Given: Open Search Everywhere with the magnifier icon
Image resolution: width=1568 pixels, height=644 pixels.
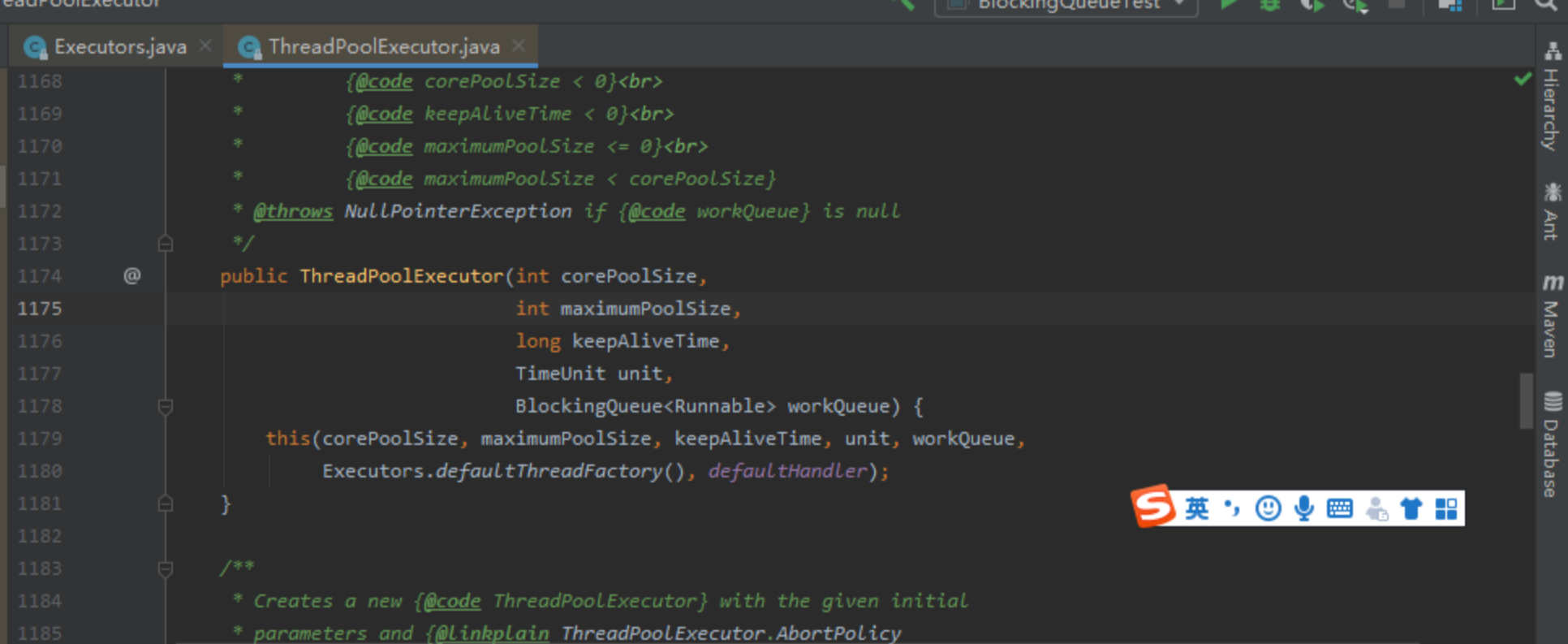Looking at the screenshot, I should click(x=1546, y=5).
